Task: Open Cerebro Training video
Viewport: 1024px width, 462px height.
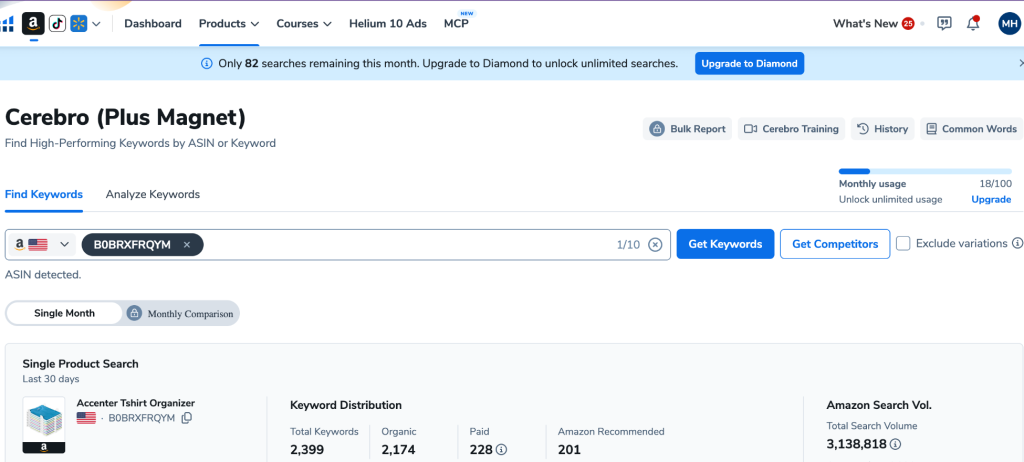Action: 792,129
